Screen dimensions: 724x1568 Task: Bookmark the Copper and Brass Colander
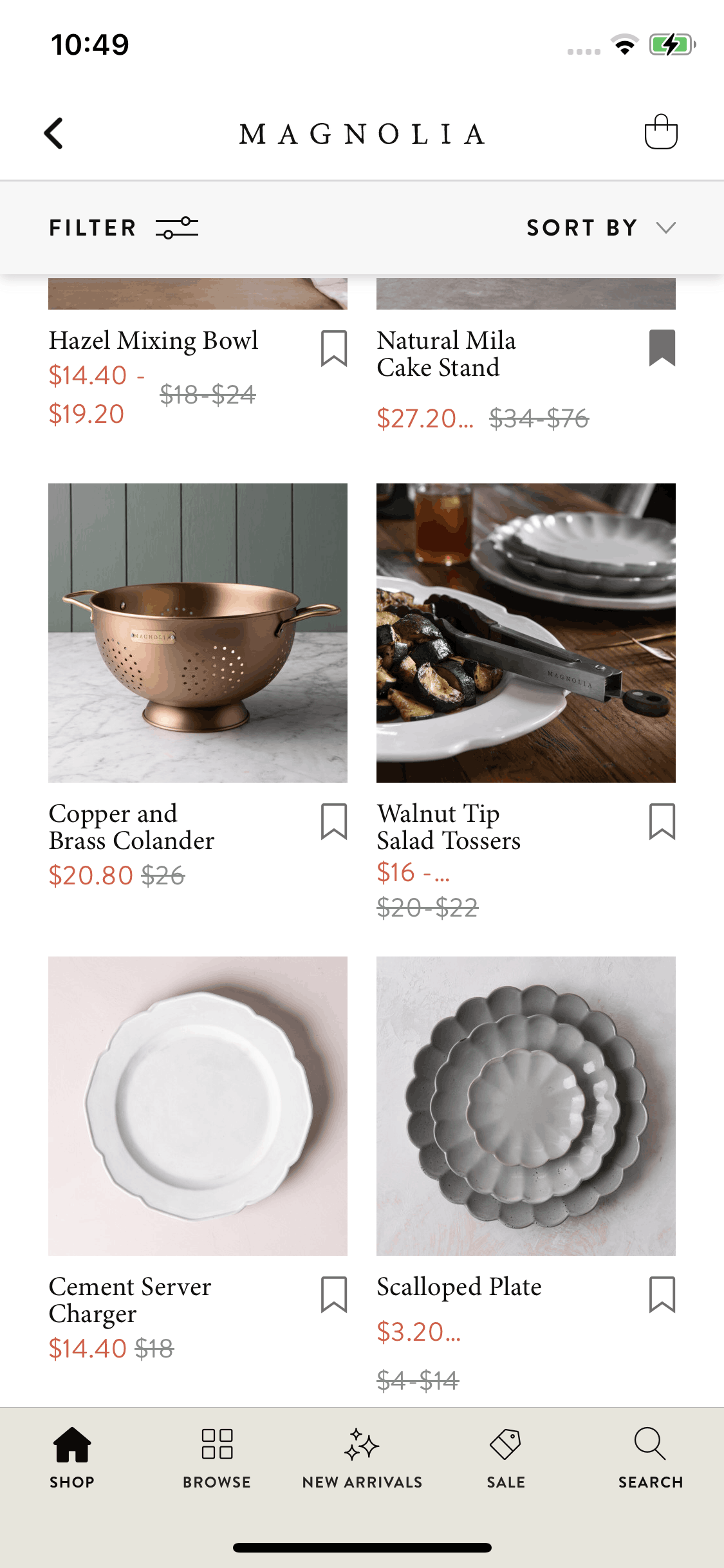coord(334,821)
